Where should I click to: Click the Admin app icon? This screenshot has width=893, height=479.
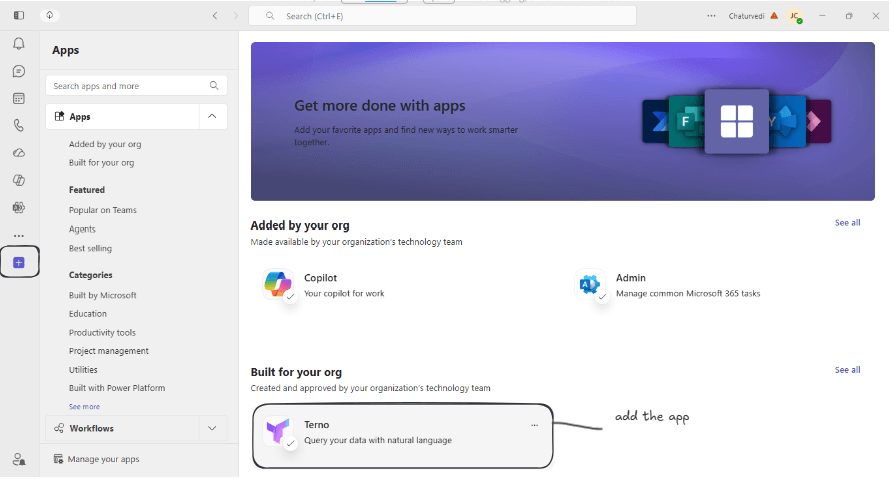pyautogui.click(x=589, y=284)
